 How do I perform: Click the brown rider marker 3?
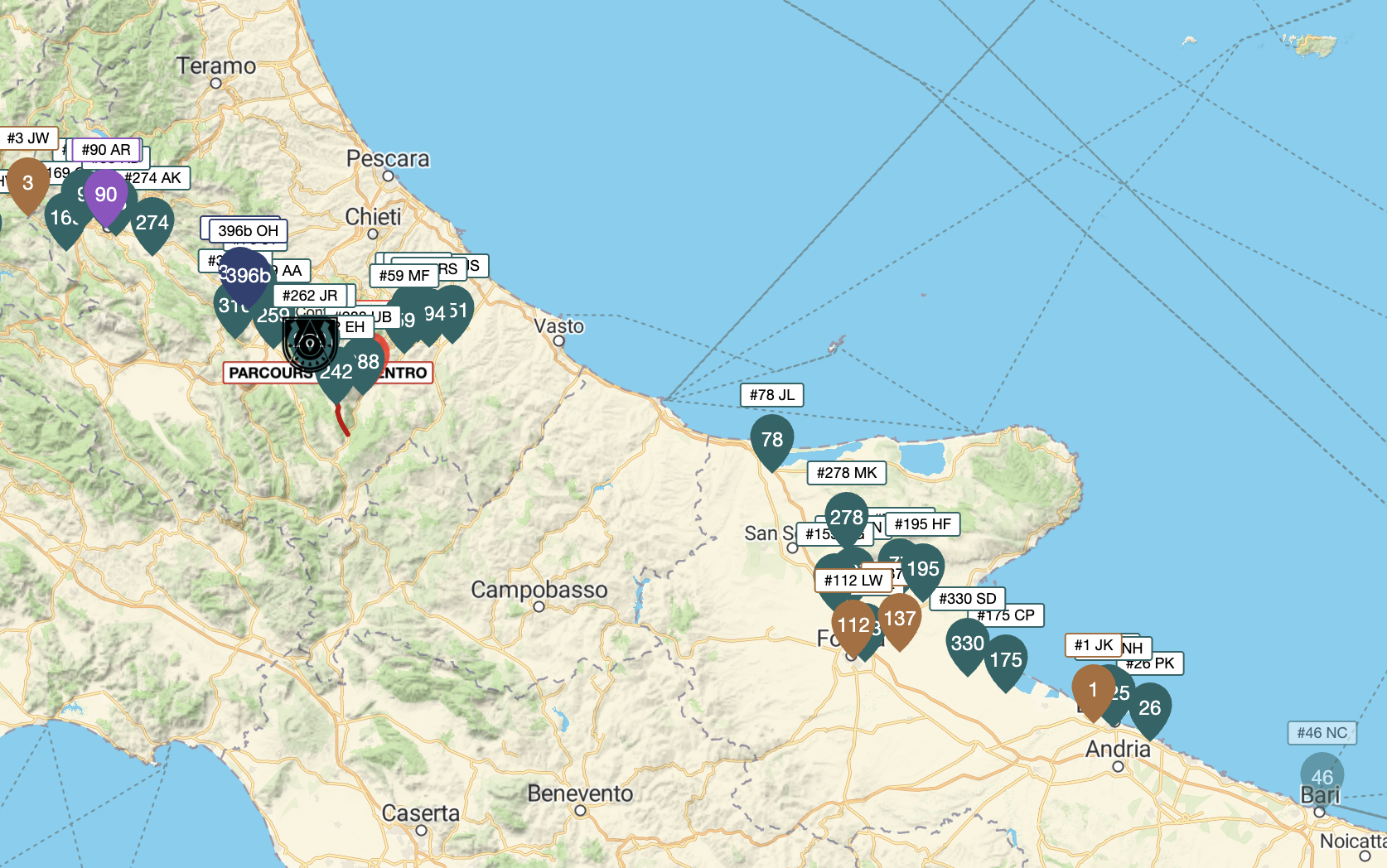point(28,183)
